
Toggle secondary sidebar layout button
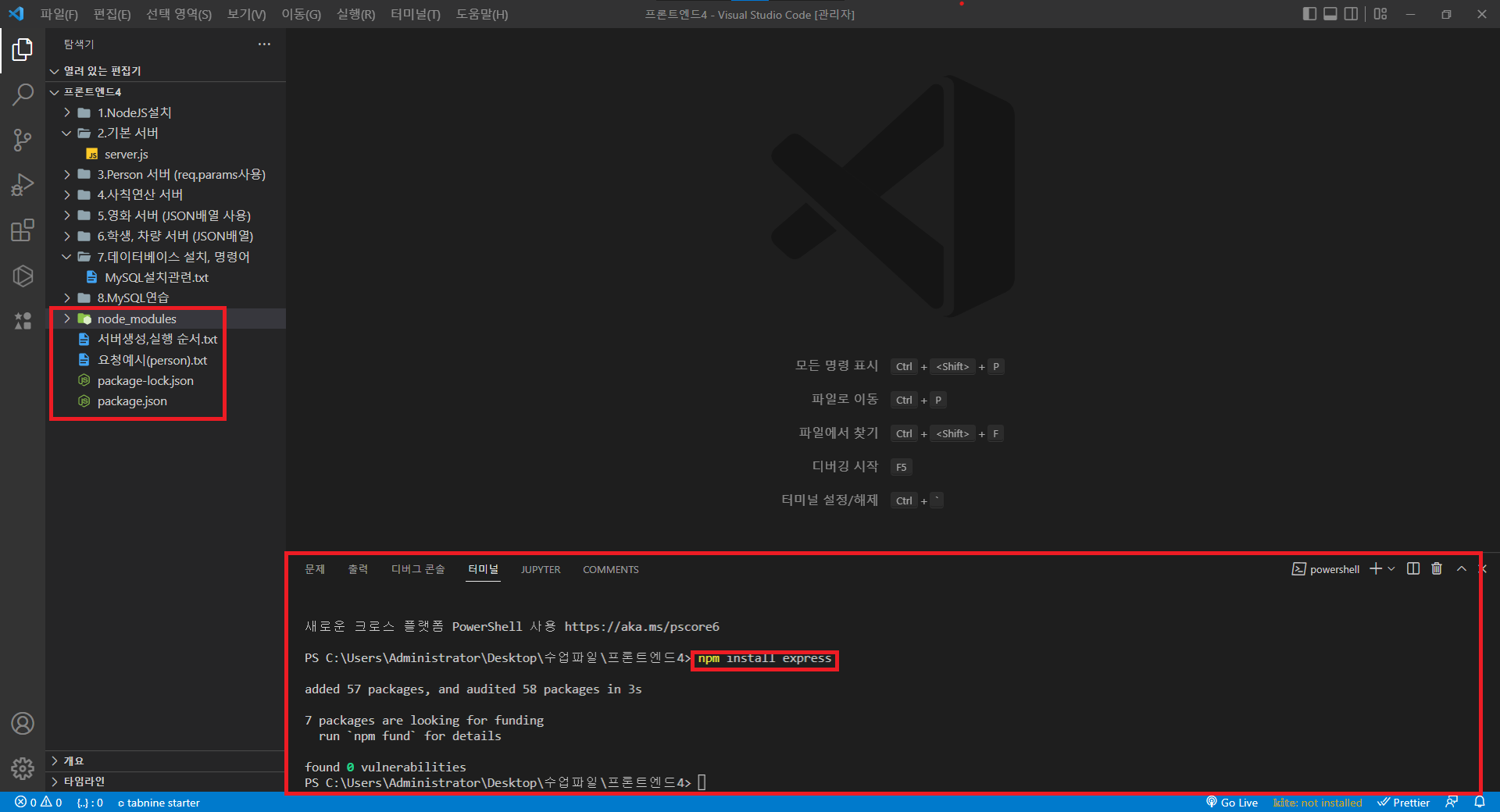(x=1351, y=14)
